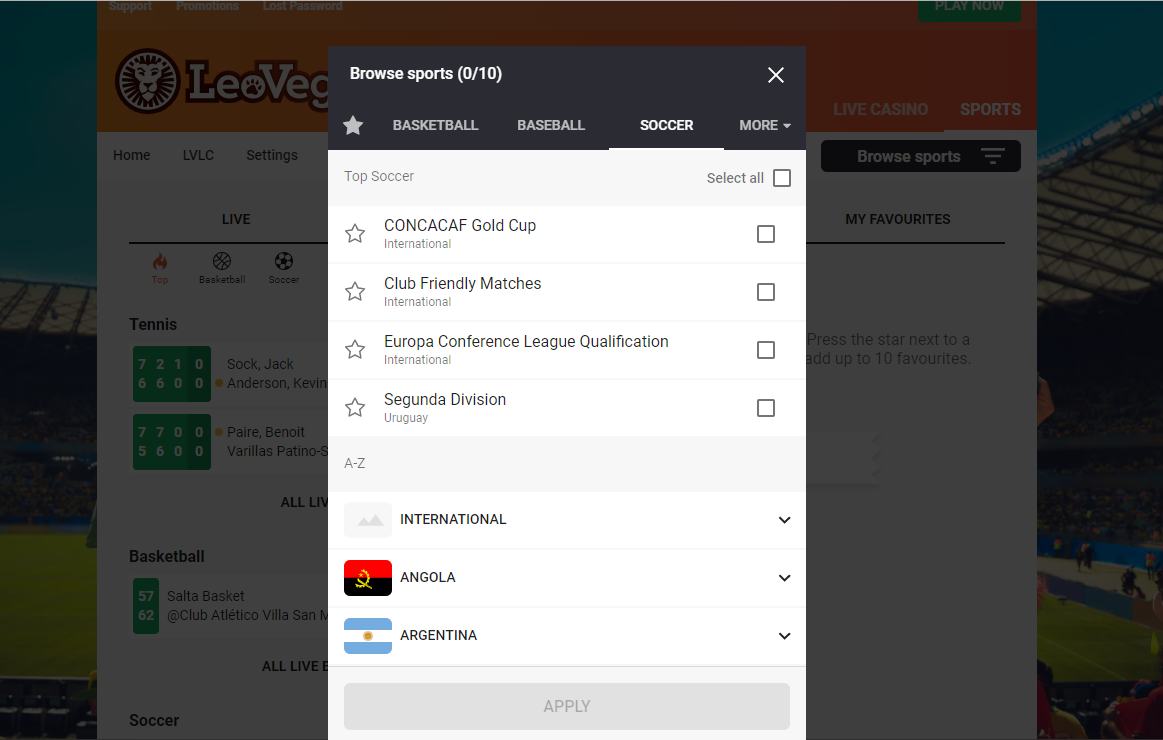Tick the Select all checkbox

782,178
